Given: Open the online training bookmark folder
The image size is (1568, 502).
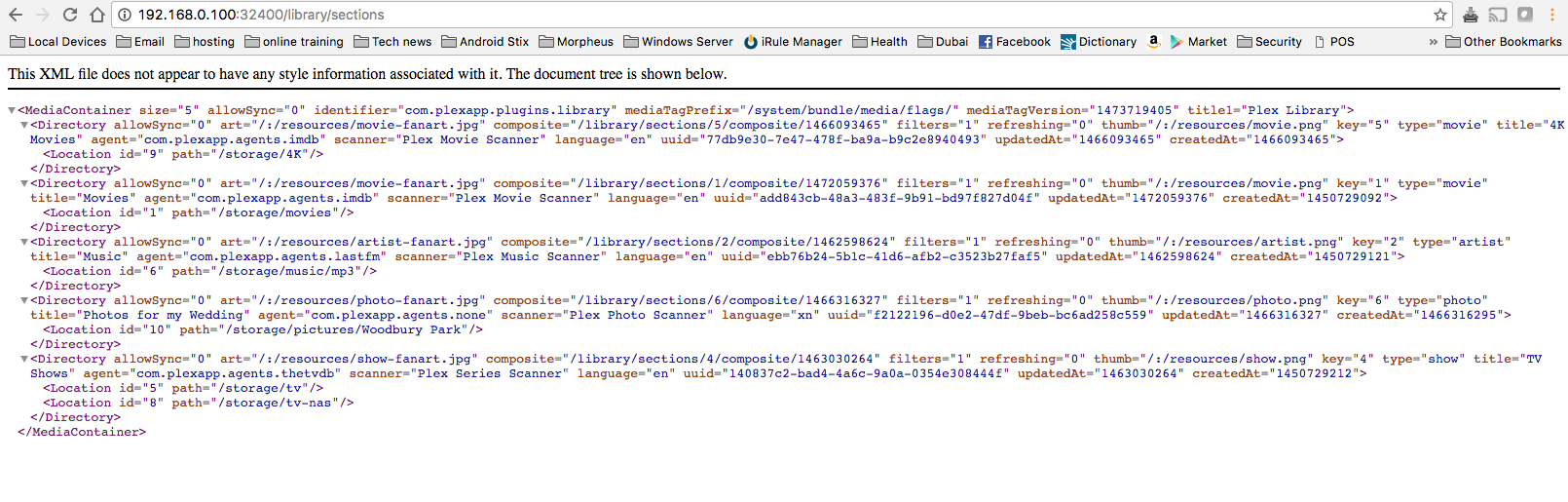Looking at the screenshot, I should tap(294, 42).
